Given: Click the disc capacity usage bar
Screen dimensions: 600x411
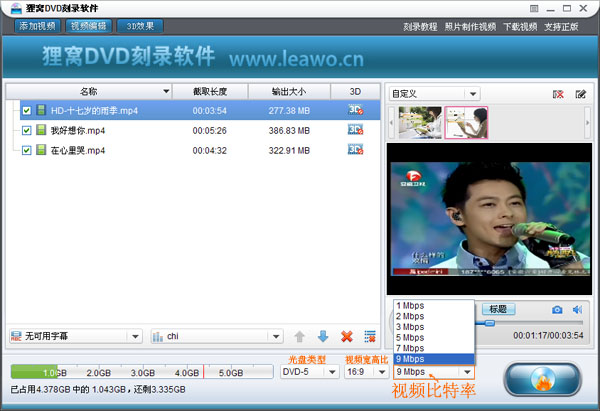Looking at the screenshot, I should coord(142,372).
